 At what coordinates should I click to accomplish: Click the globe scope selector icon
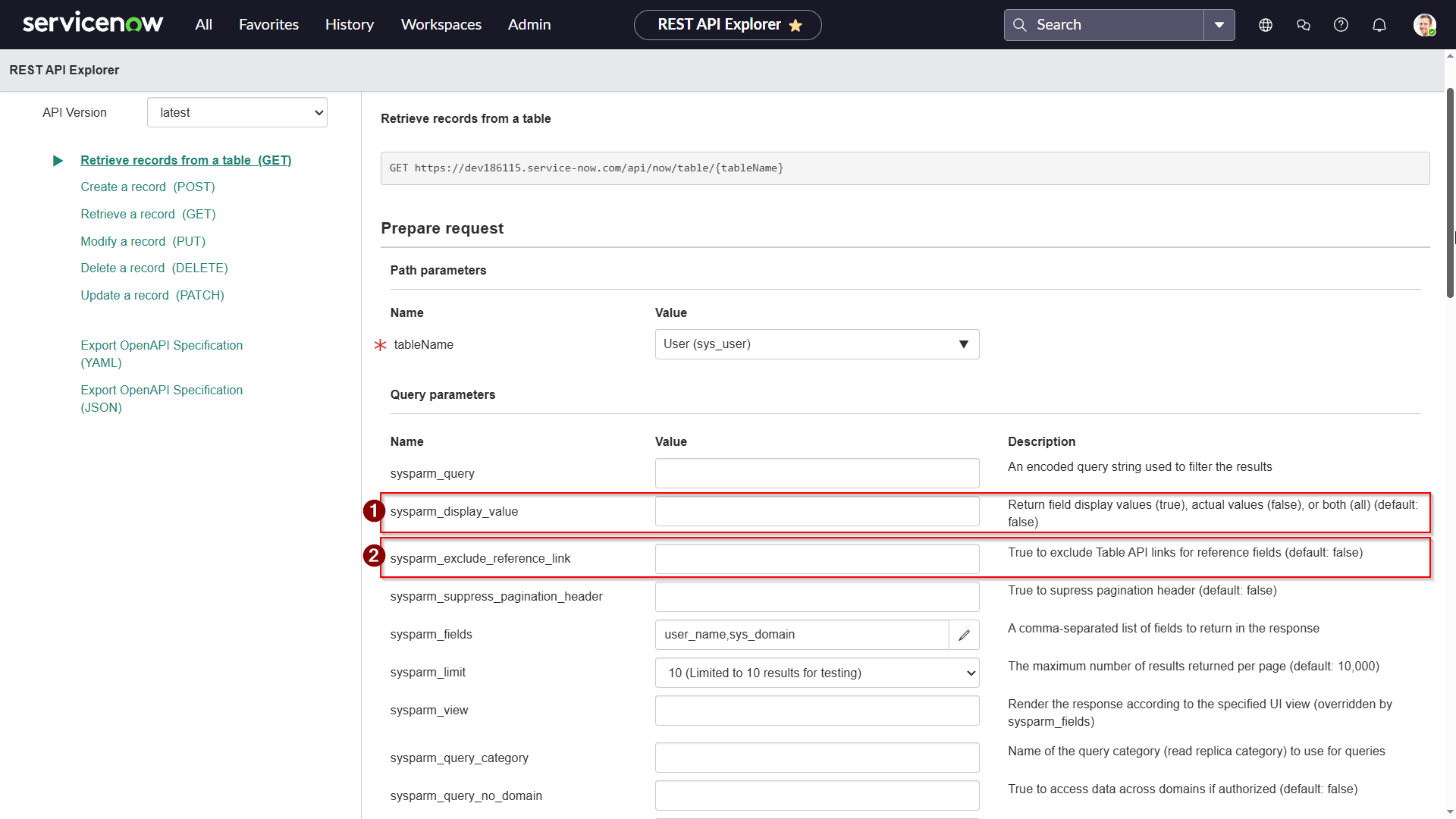pyautogui.click(x=1265, y=25)
